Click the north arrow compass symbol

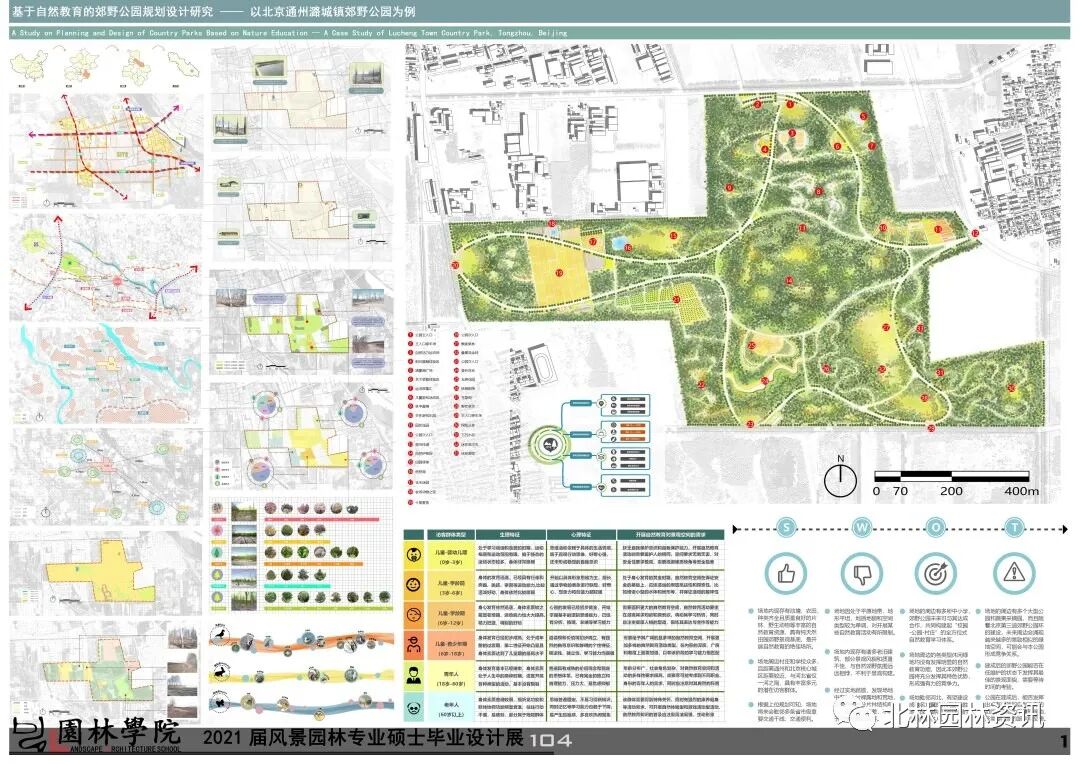pyautogui.click(x=840, y=477)
